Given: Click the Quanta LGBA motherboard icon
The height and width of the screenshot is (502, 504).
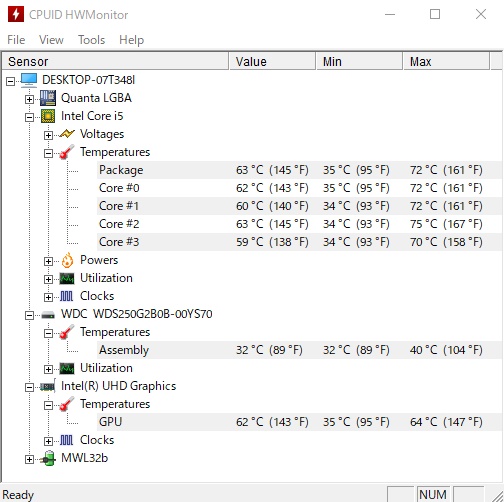Looking at the screenshot, I should [48, 98].
